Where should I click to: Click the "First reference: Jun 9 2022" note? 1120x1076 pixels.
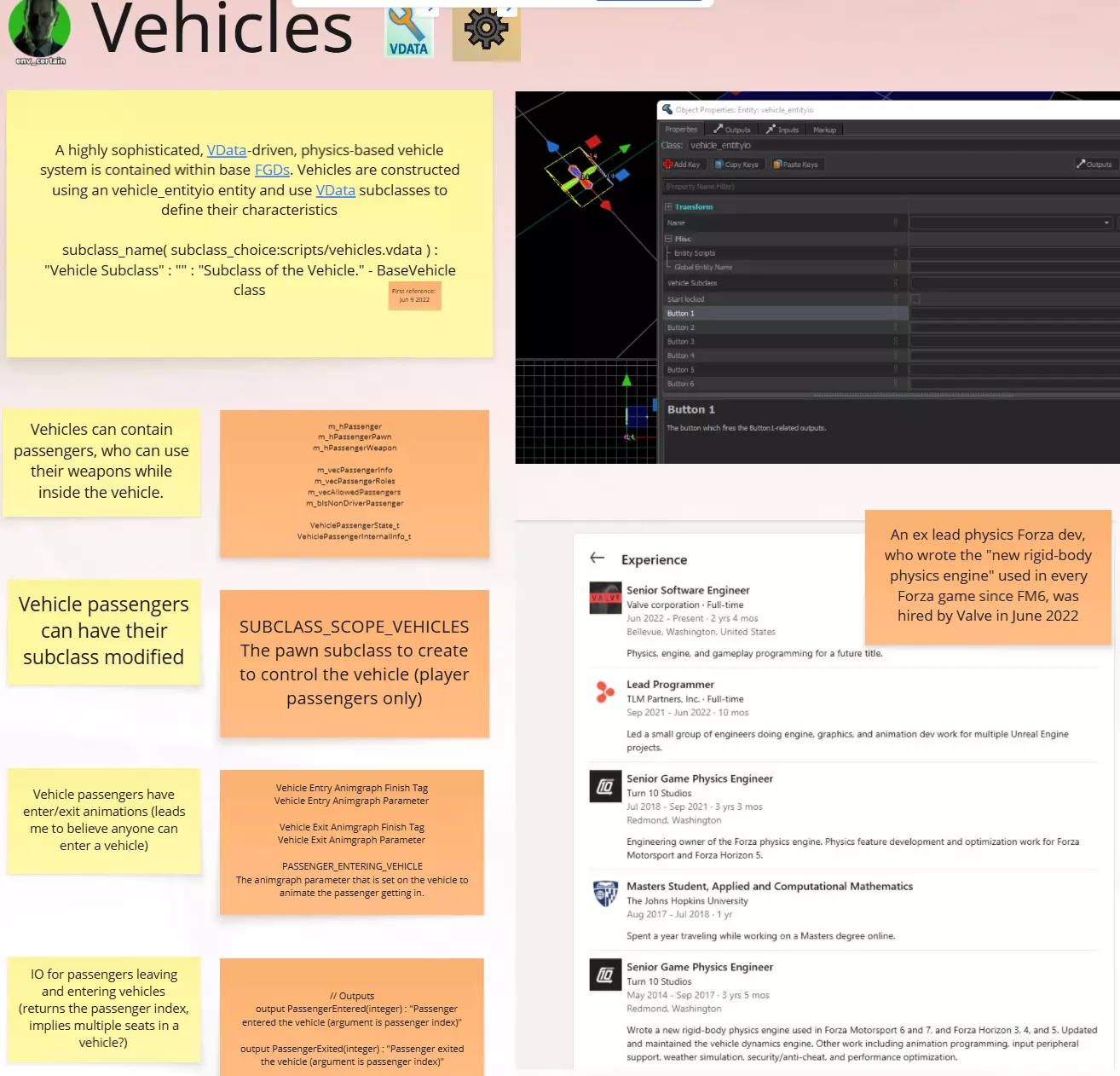click(414, 296)
